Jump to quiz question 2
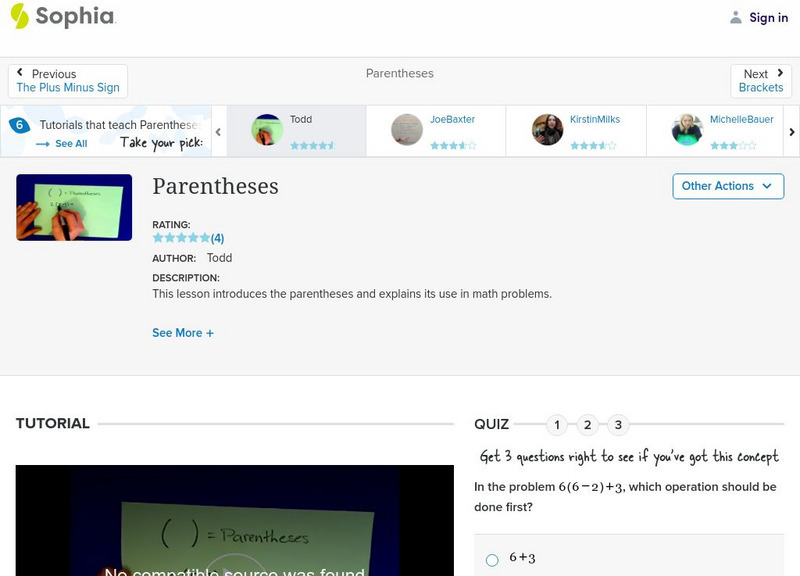This screenshot has width=800, height=576. pos(588,424)
